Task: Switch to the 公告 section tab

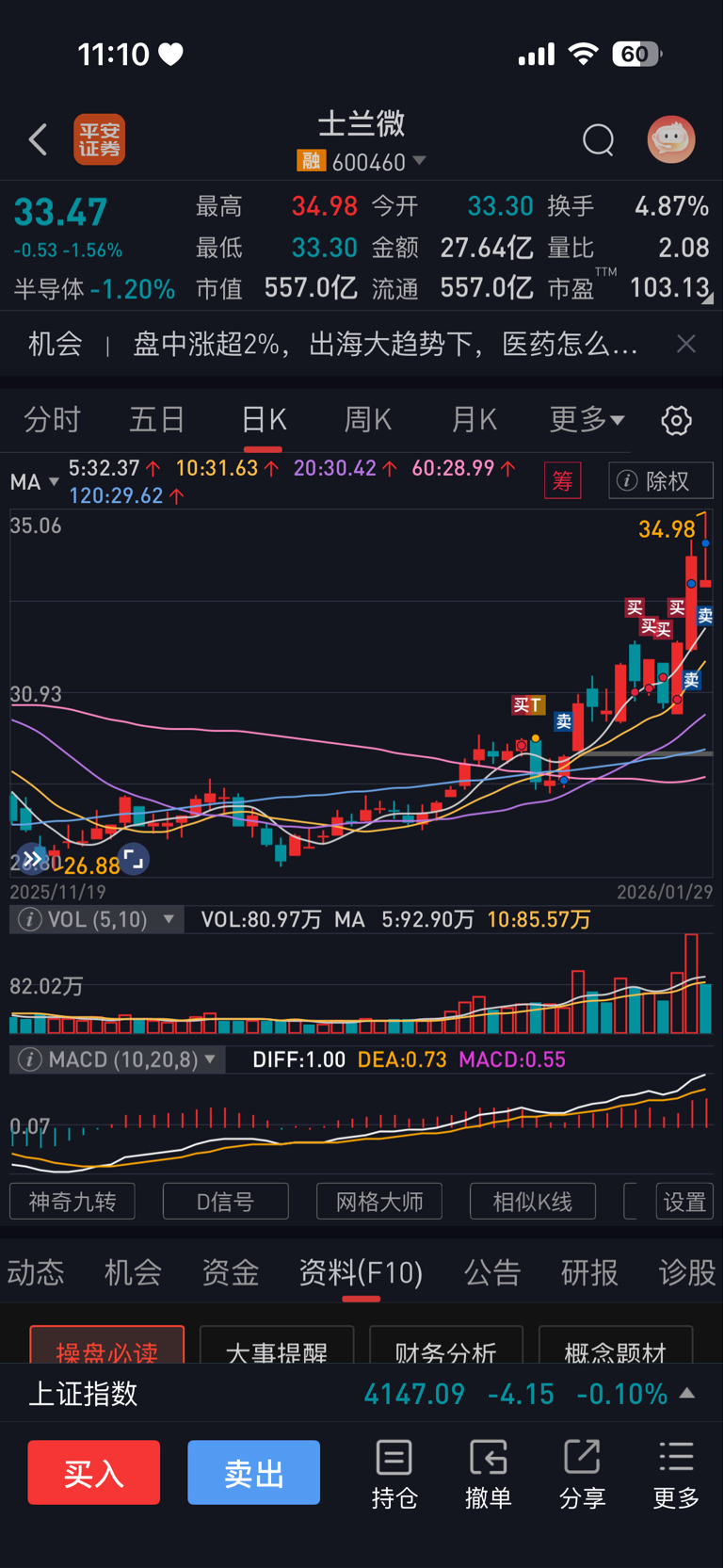Action: (492, 1273)
